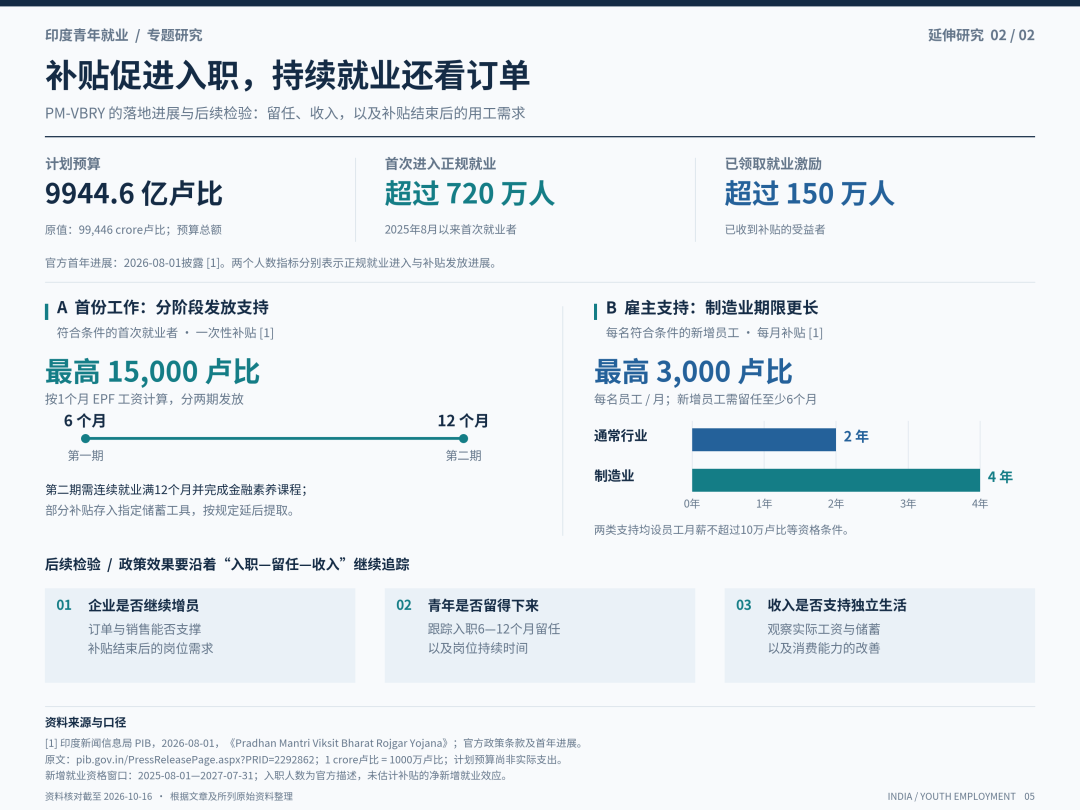Click the '03' card number
Image resolution: width=1080 pixels, height=810 pixels.
pos(744,605)
